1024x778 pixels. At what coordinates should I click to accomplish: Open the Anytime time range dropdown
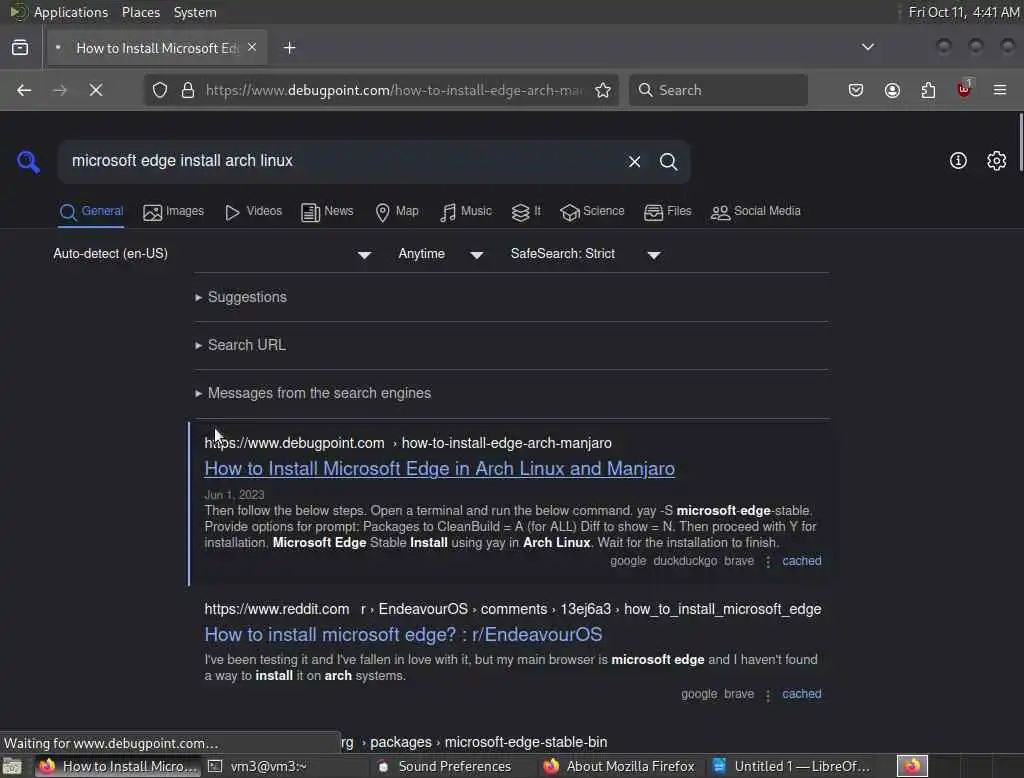click(x=441, y=254)
